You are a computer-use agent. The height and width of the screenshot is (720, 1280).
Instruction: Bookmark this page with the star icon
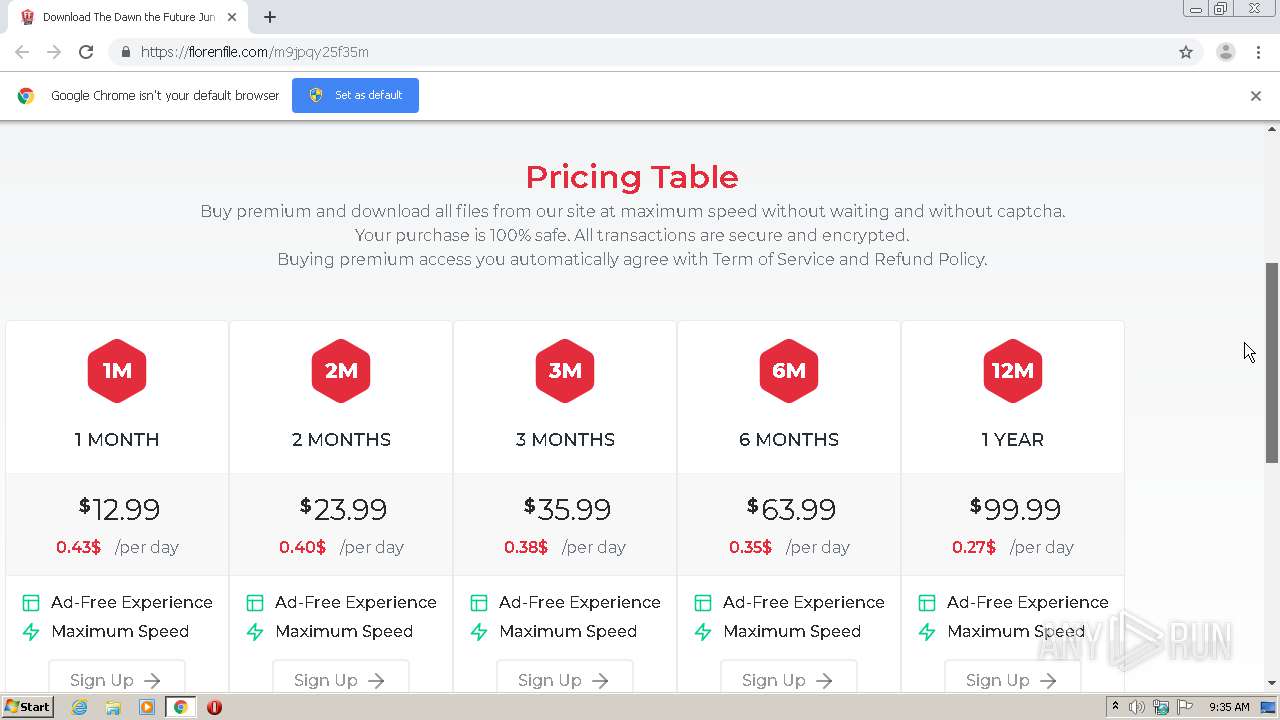click(x=1186, y=52)
